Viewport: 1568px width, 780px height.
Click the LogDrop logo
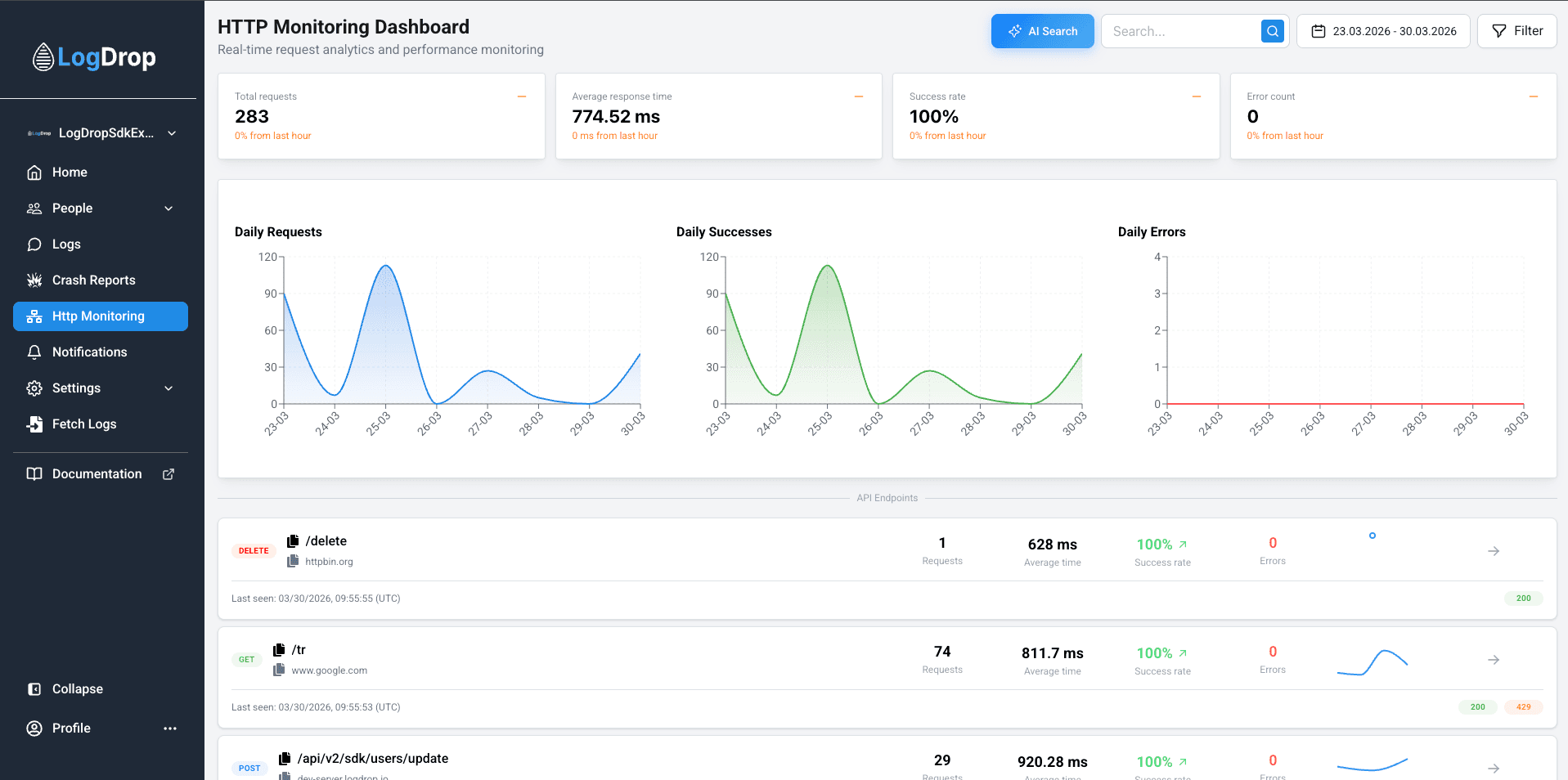(x=94, y=57)
